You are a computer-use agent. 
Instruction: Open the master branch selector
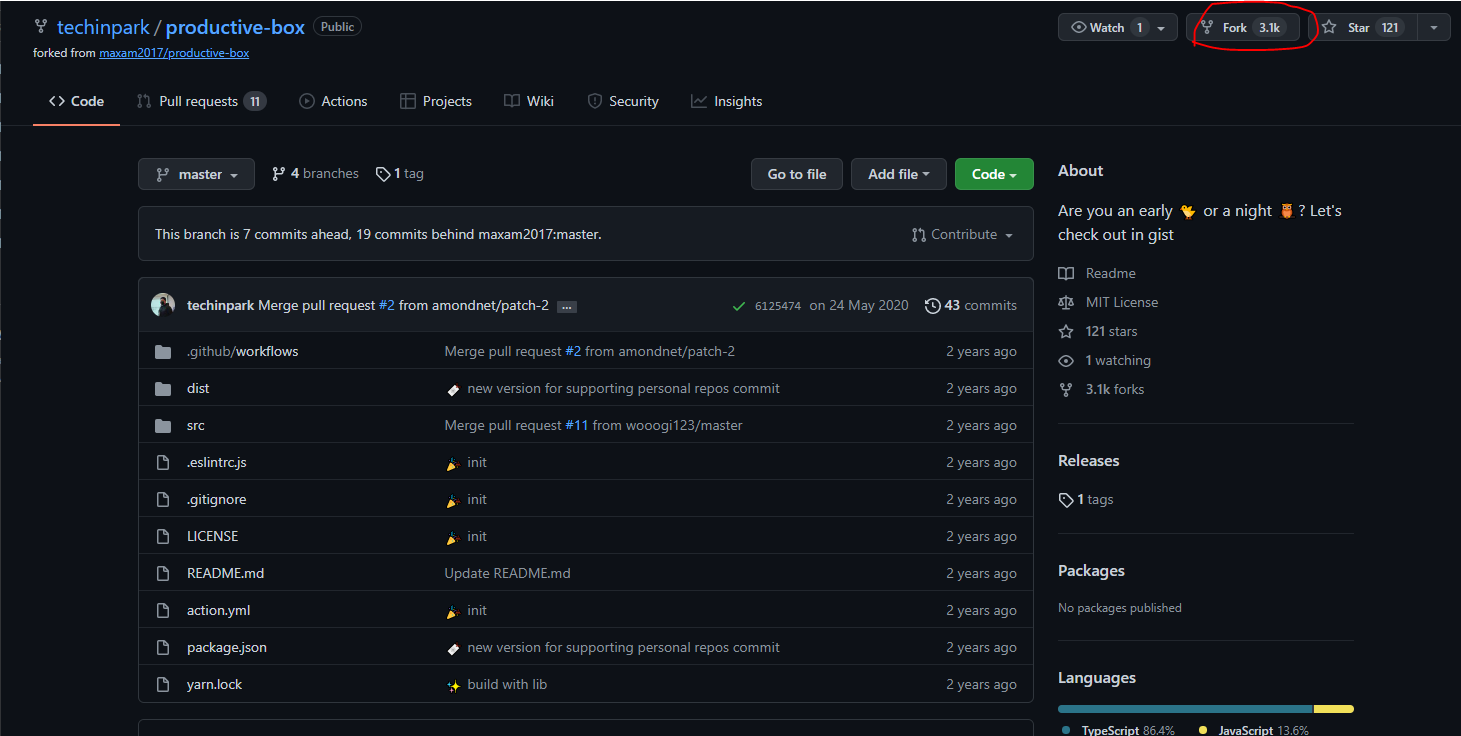(196, 174)
